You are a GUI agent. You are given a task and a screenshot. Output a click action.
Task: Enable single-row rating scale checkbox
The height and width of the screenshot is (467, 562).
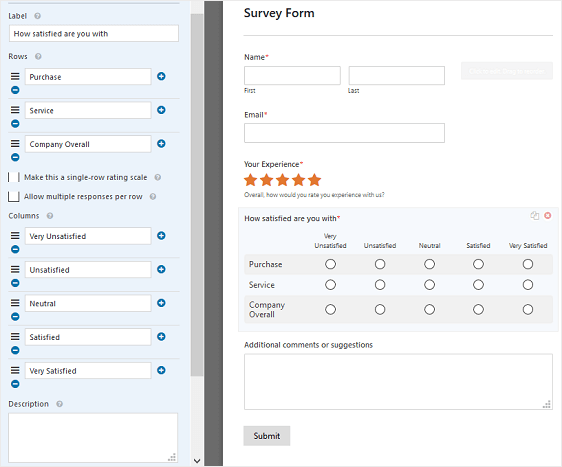pos(14,177)
